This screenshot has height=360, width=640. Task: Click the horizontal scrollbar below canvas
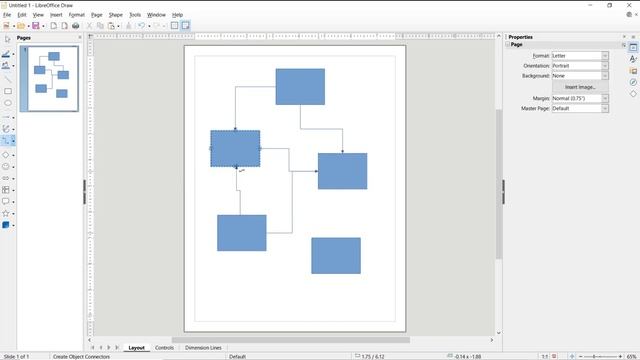pyautogui.click(x=291, y=340)
